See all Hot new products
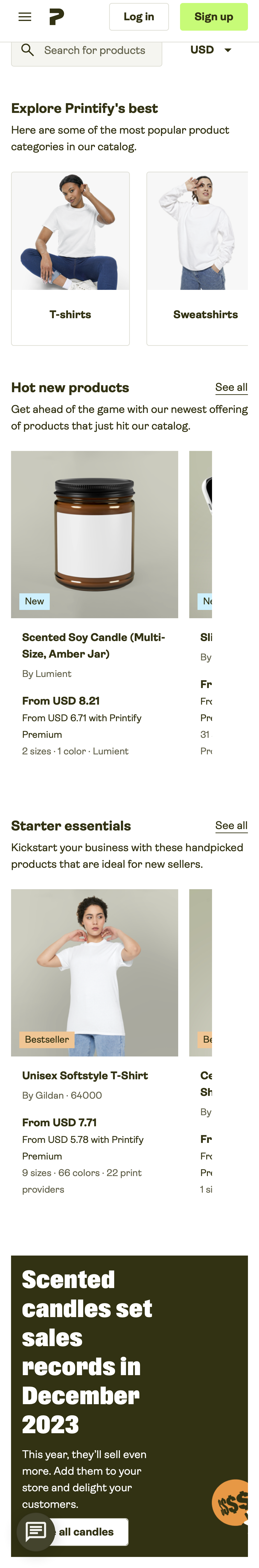 click(231, 387)
